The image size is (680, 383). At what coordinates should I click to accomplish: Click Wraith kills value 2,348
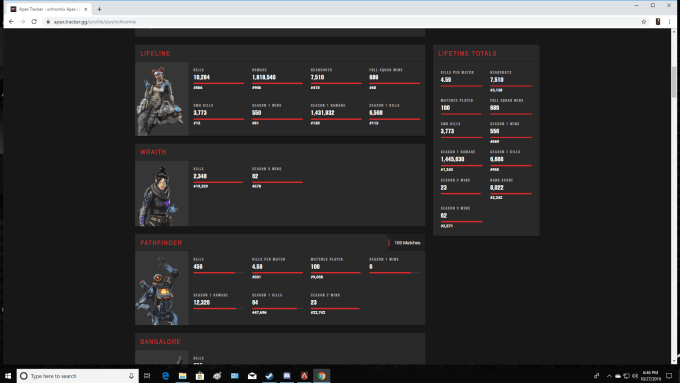[x=200, y=176]
